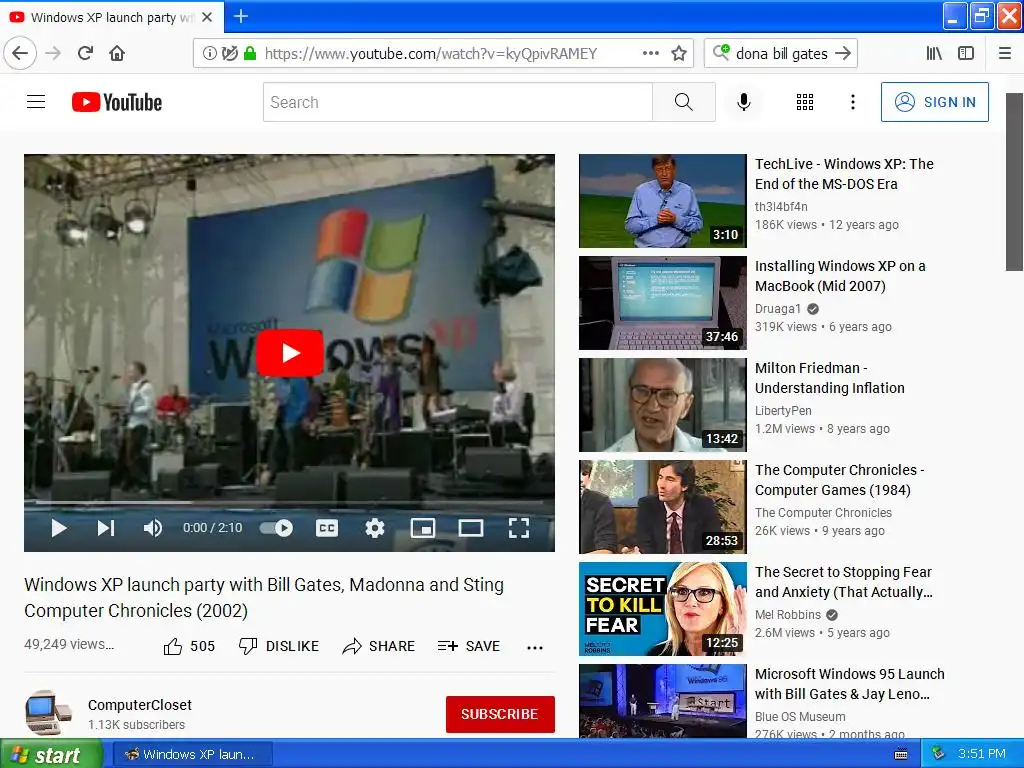Viewport: 1024px width, 768px height.
Task: Submit search with the go arrow
Action: point(843,53)
